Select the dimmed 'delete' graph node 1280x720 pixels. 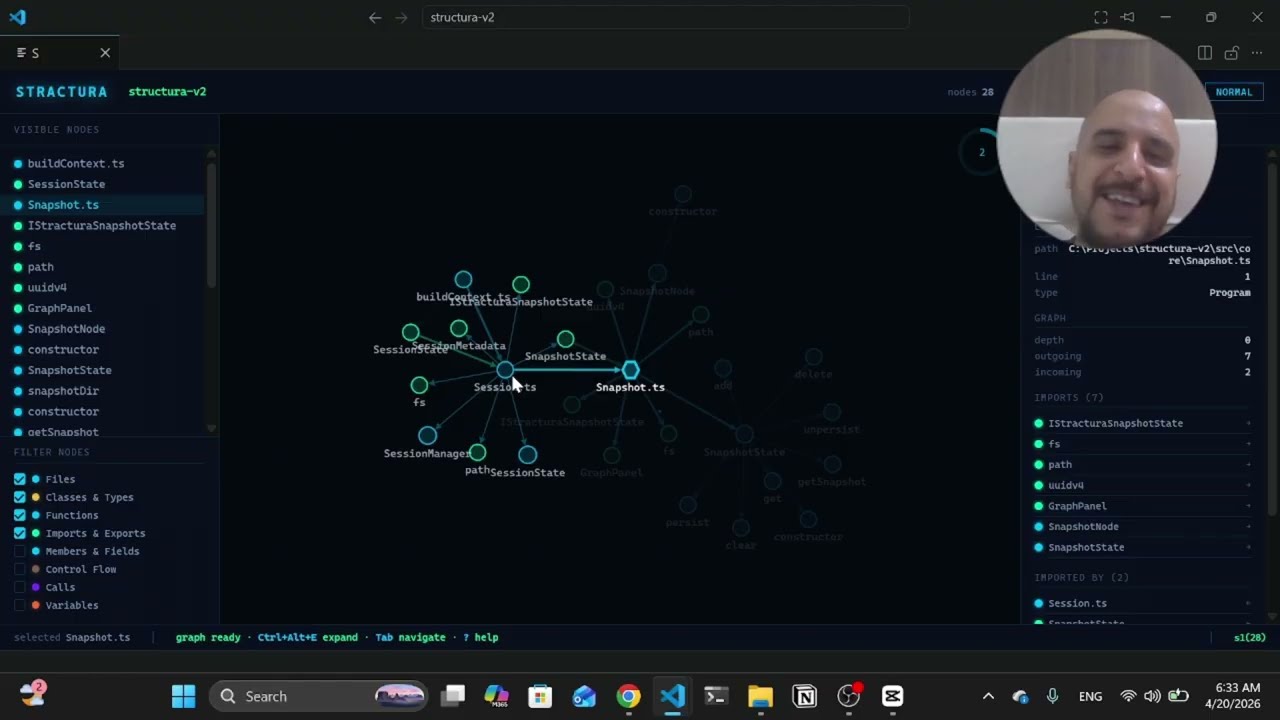813,357
